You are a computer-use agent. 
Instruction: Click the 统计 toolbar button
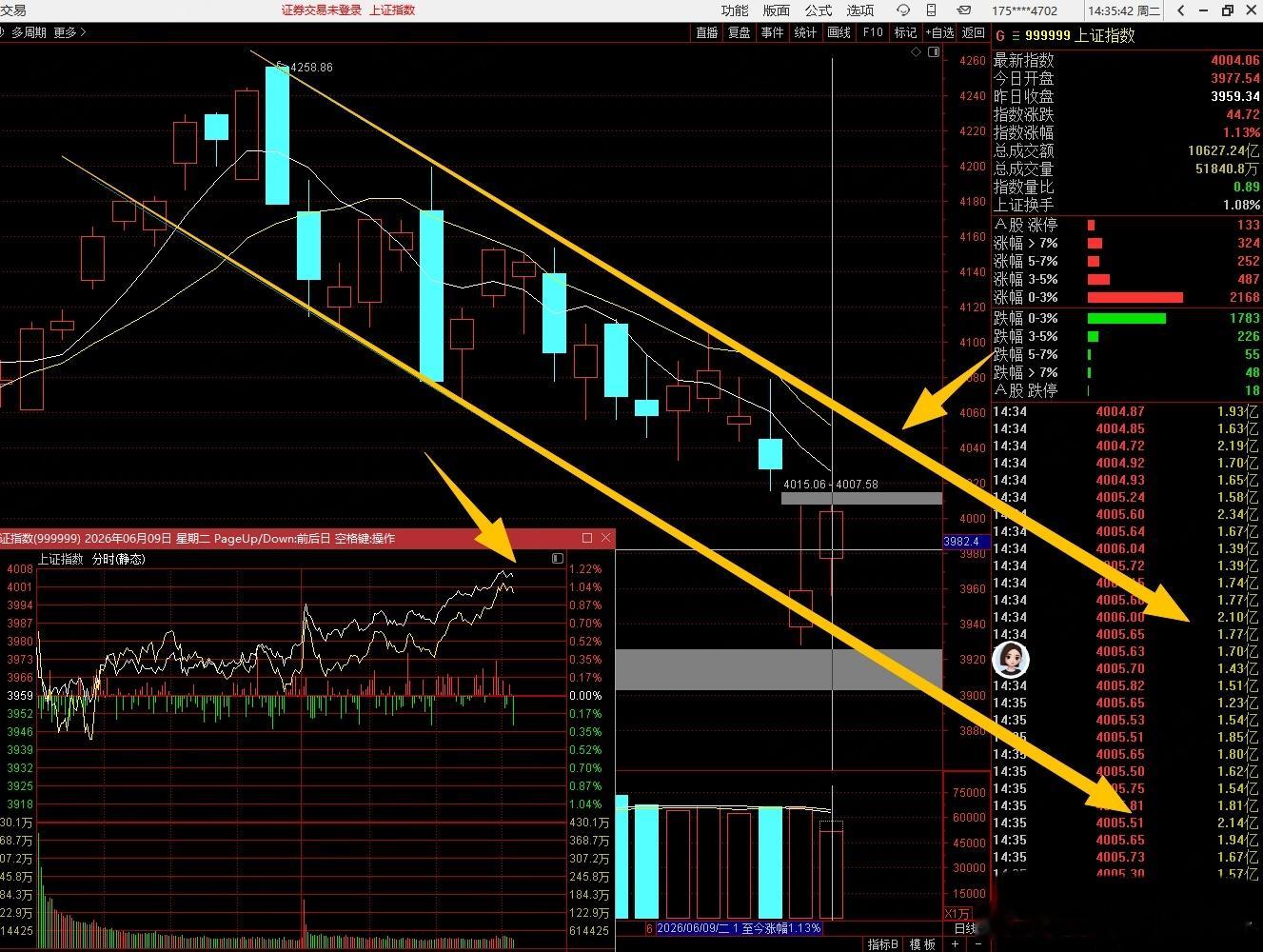[x=806, y=32]
